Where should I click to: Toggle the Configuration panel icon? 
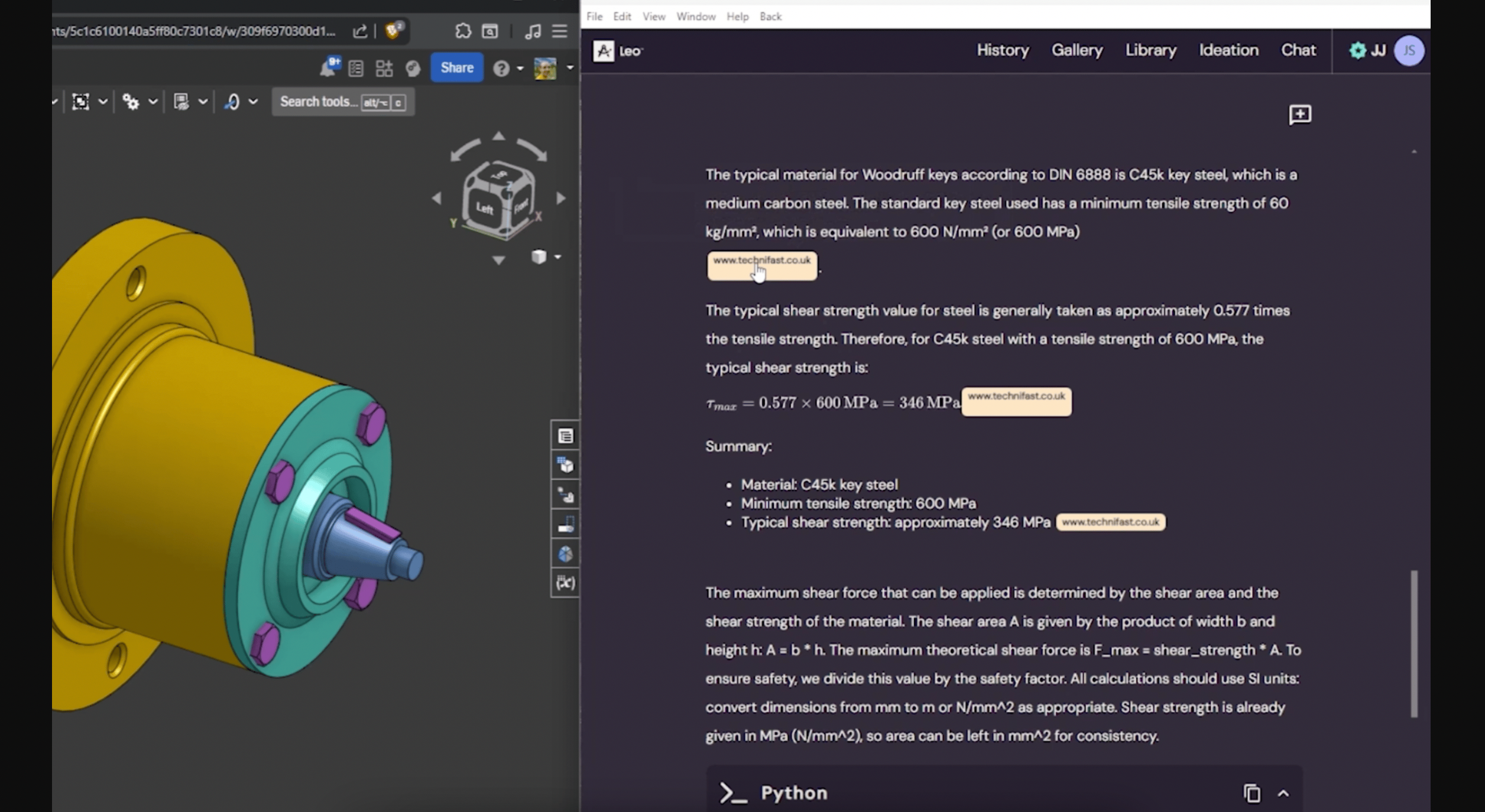(565, 465)
